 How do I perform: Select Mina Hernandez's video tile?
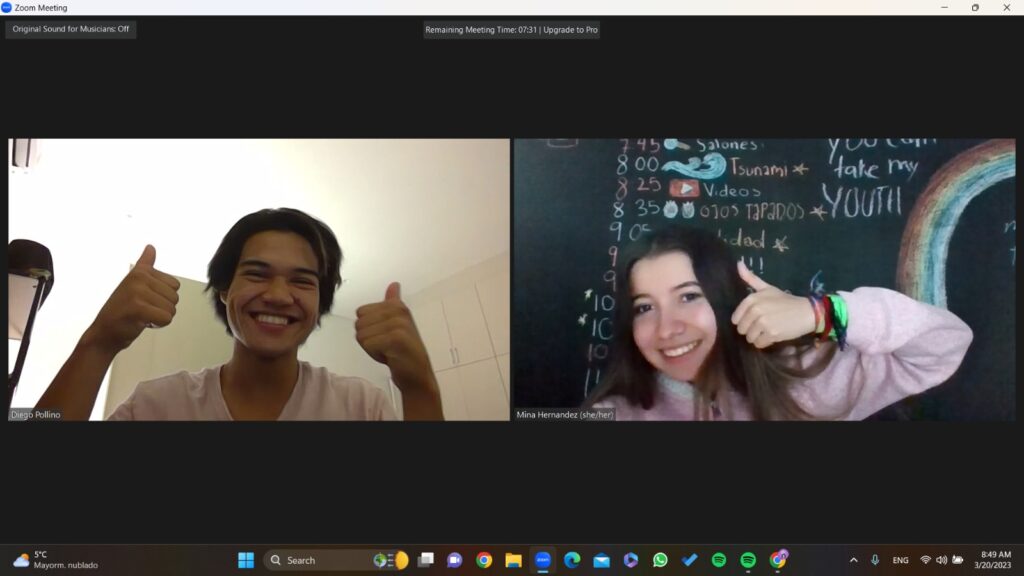point(764,279)
